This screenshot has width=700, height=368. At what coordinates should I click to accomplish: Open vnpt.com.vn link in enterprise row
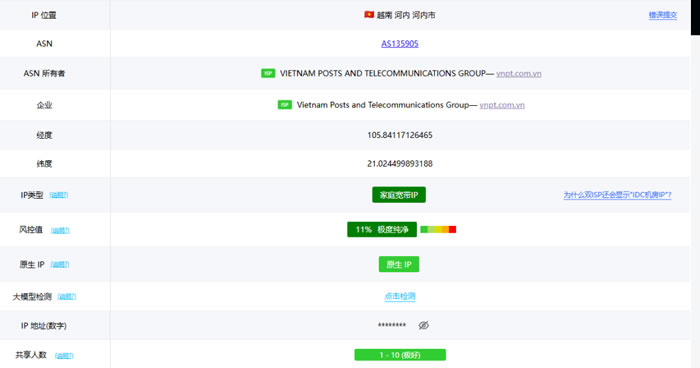click(x=502, y=105)
